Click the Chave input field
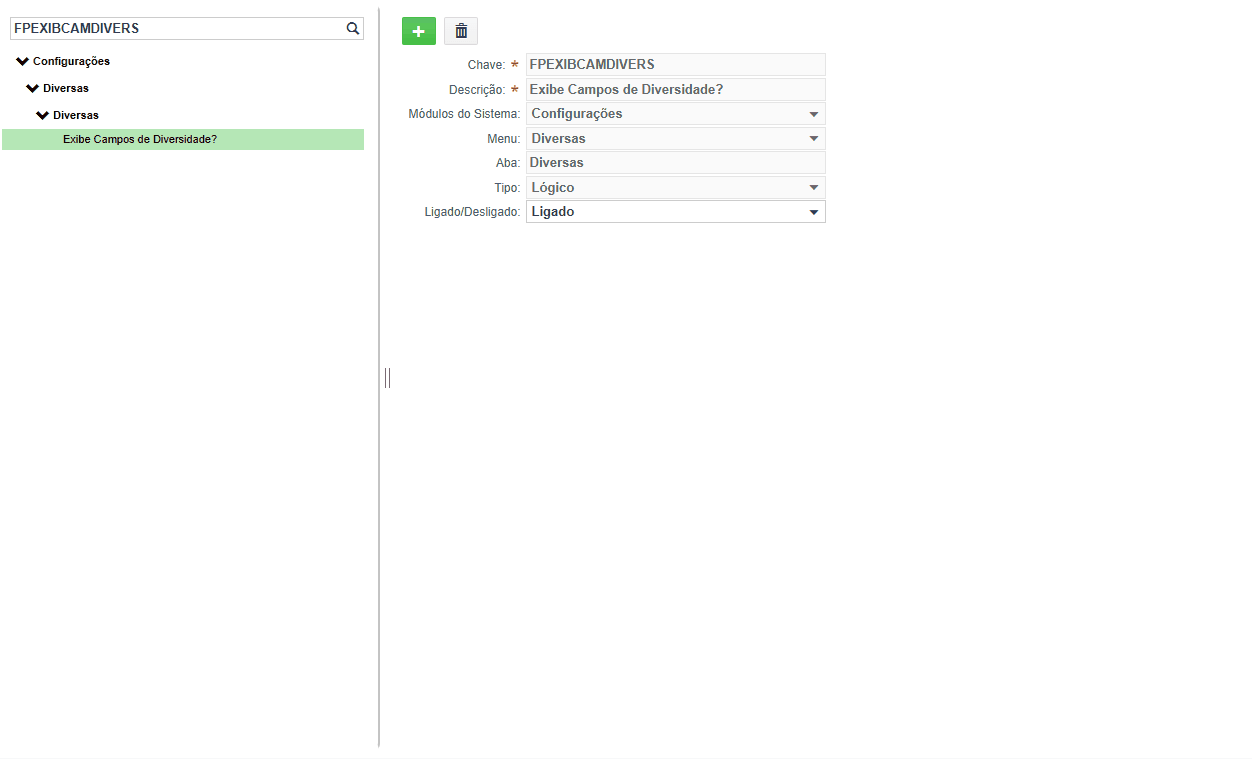This screenshot has width=1252, height=759. coord(676,64)
